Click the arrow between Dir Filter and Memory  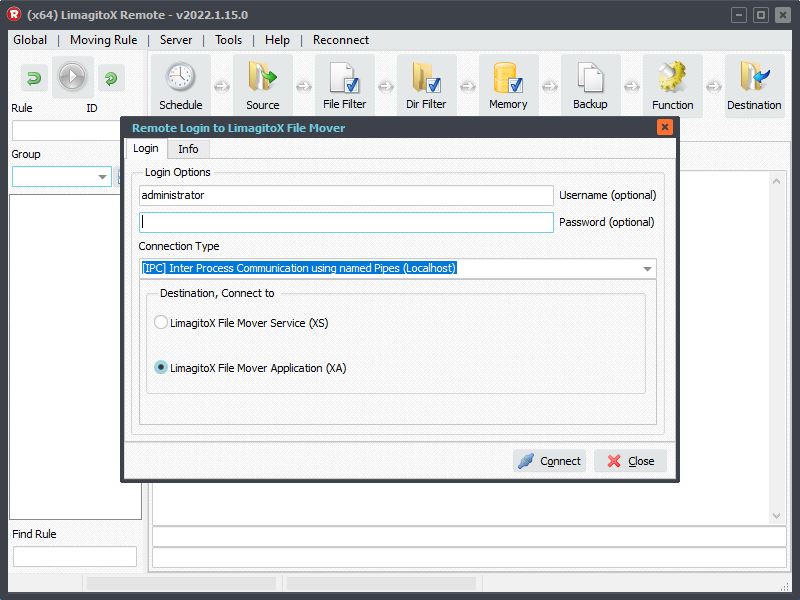pyautogui.click(x=467, y=86)
